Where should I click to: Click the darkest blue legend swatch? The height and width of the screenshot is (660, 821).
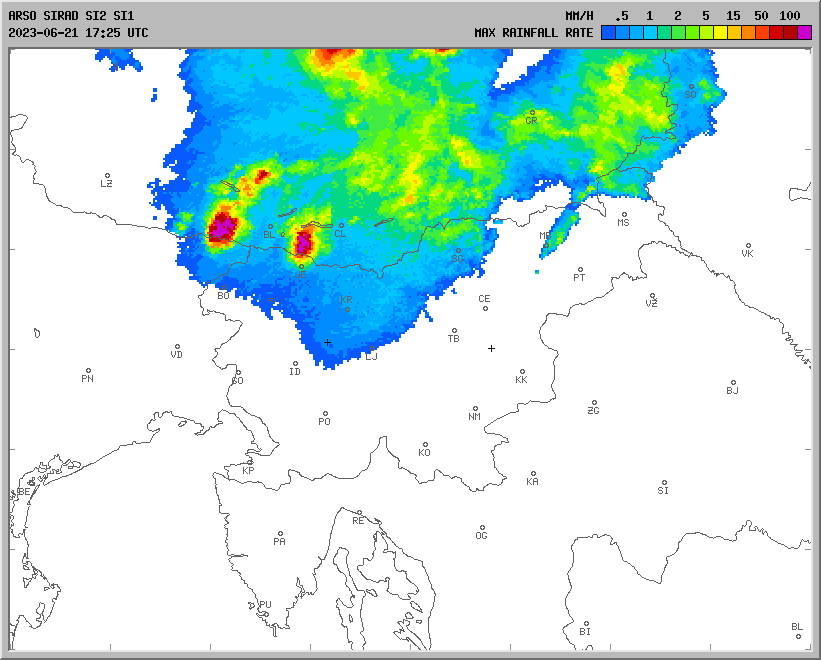(x=608, y=32)
